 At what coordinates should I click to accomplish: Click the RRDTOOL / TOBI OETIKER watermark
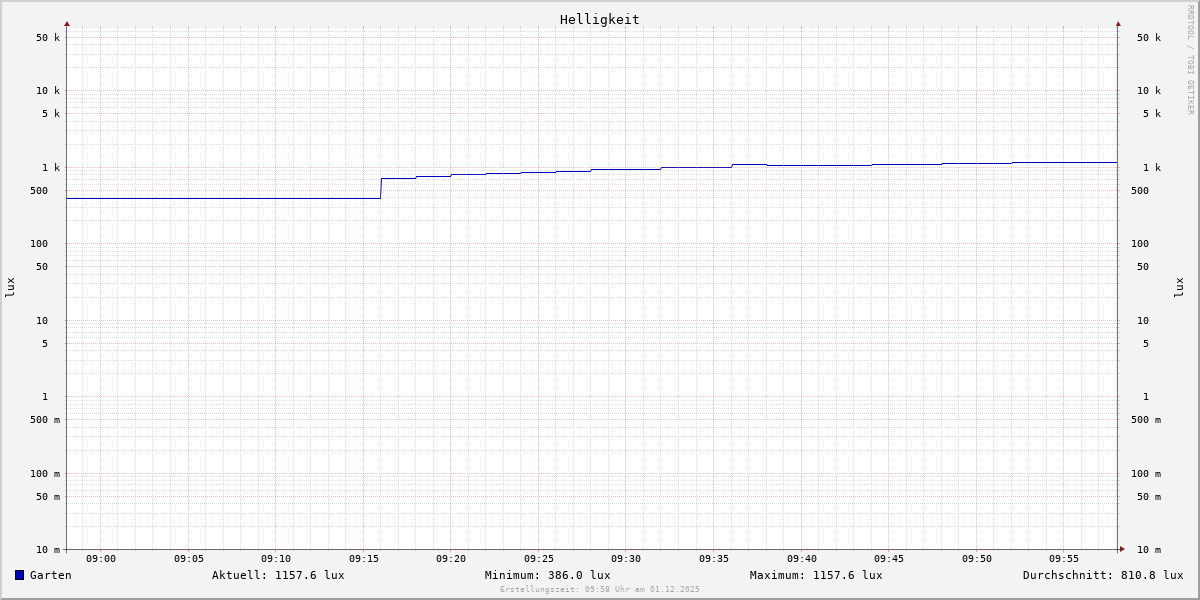point(1190,60)
